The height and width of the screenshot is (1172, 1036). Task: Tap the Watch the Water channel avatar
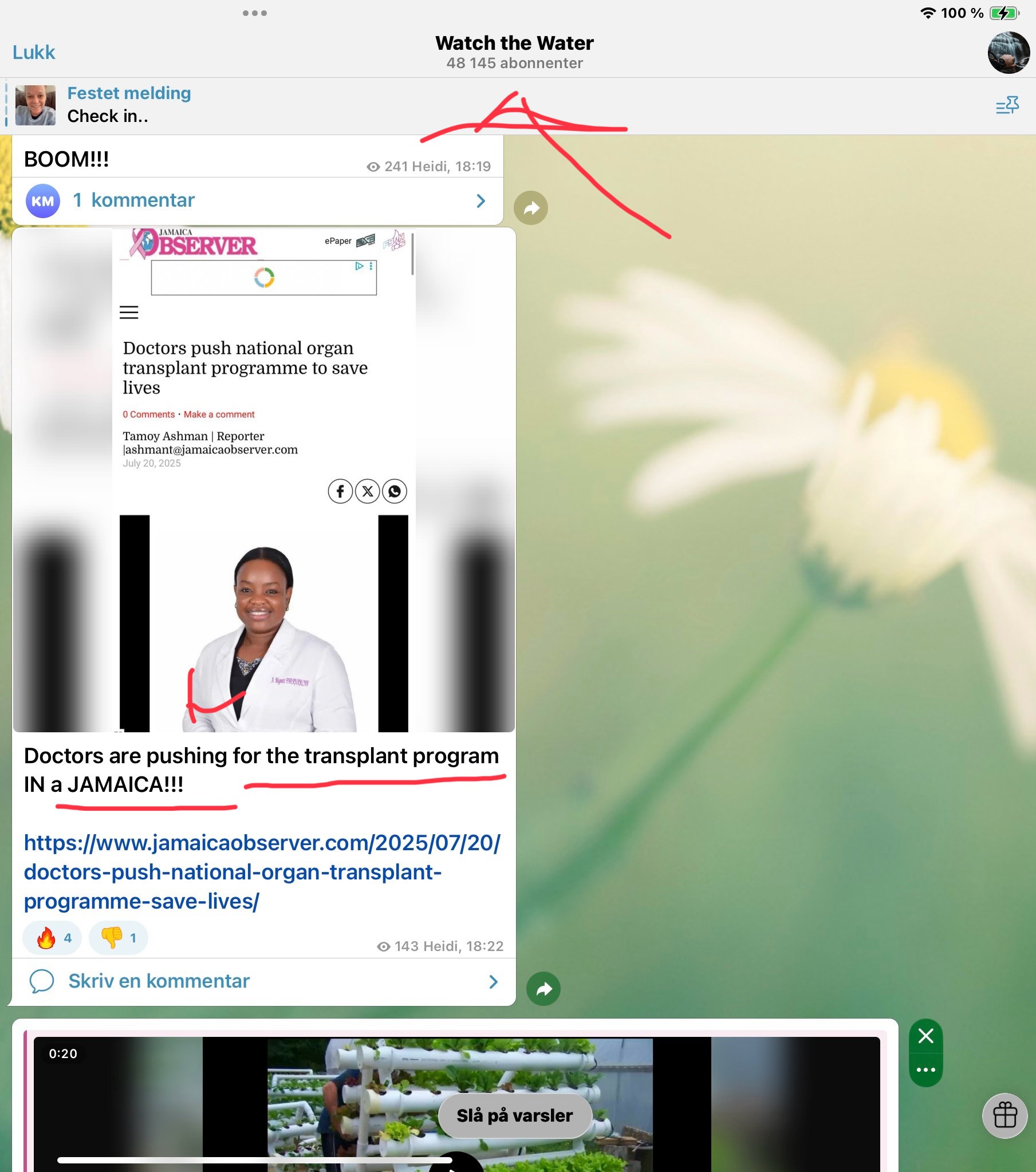[x=1008, y=53]
